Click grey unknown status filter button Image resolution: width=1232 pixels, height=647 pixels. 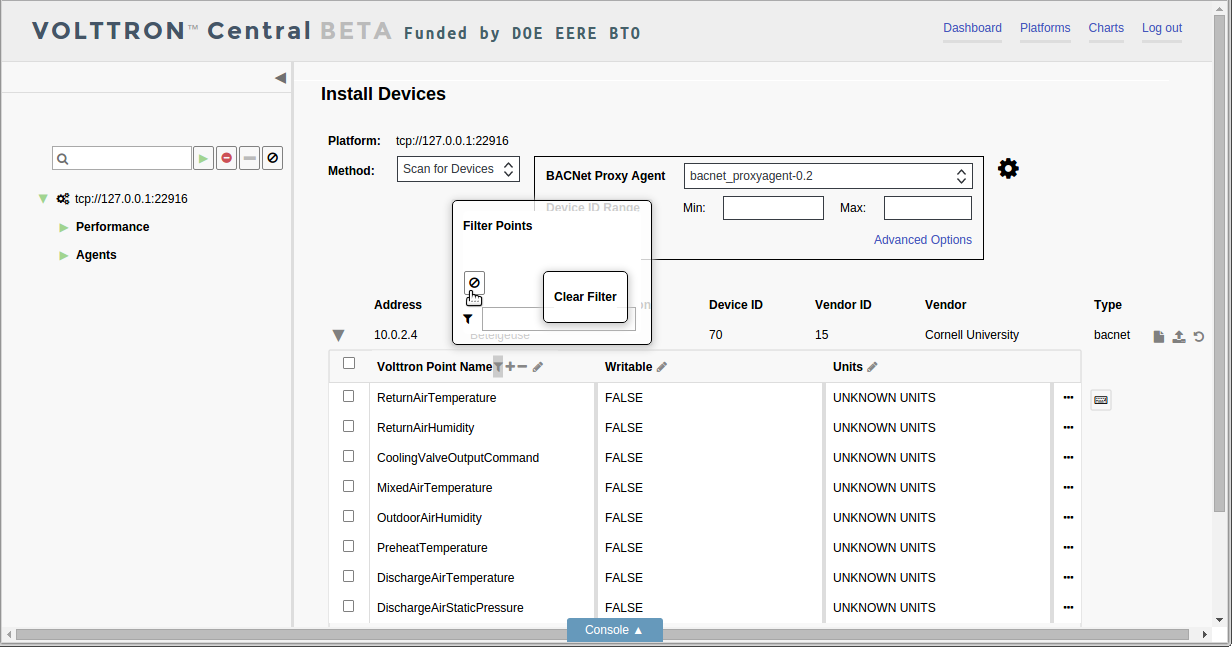250,158
